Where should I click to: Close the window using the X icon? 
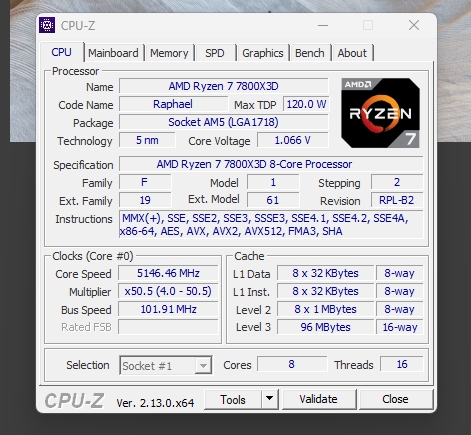(414, 25)
